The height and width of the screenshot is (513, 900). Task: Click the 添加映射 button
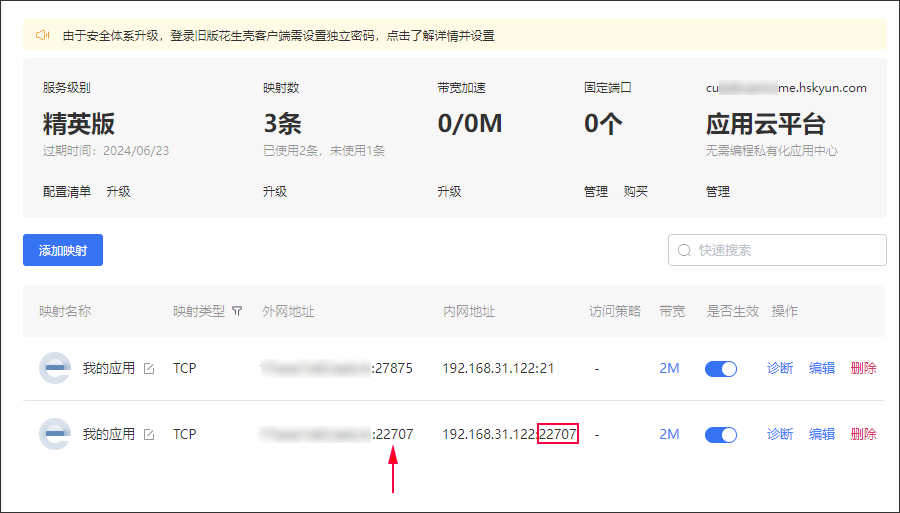pyautogui.click(x=63, y=250)
